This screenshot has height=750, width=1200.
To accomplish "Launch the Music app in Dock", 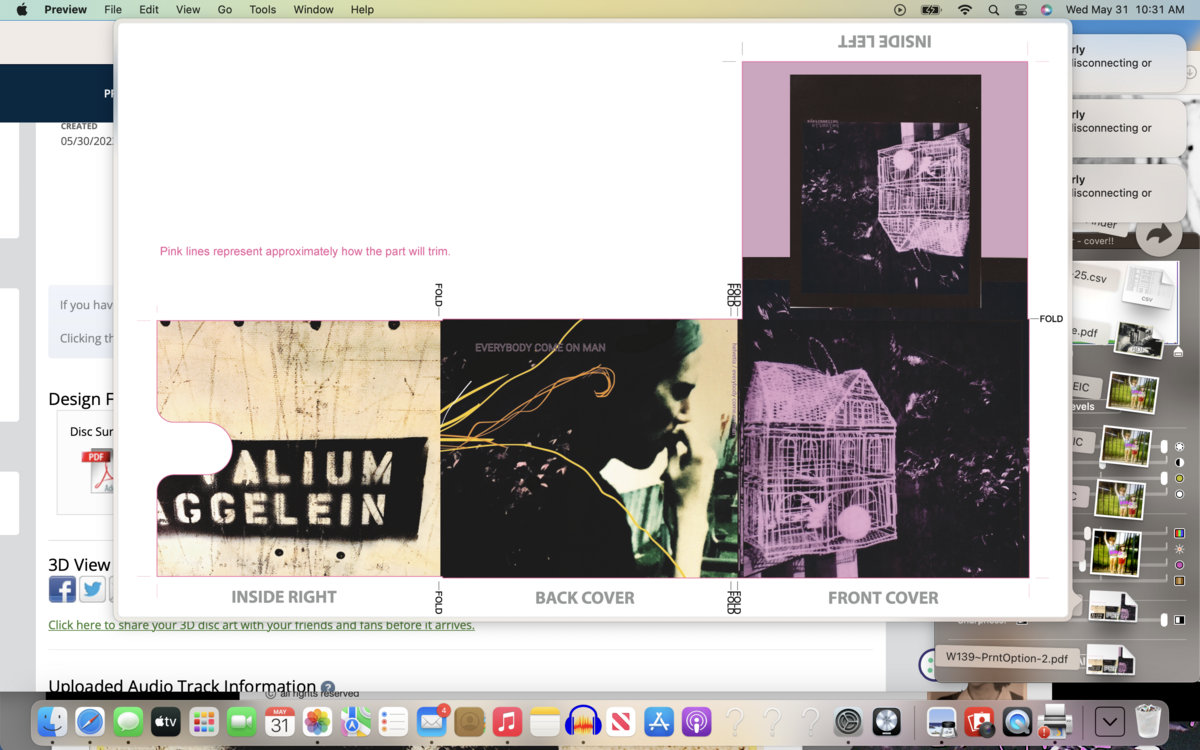I will coord(507,721).
